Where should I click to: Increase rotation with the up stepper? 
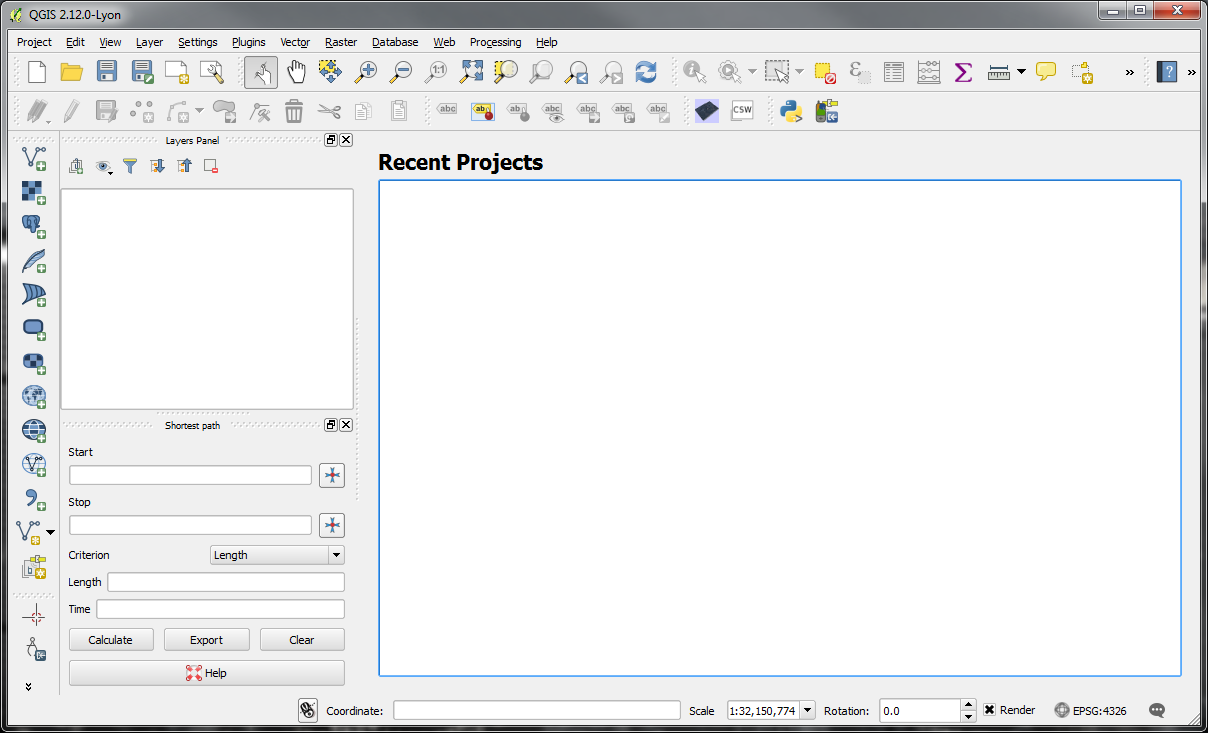point(968,705)
